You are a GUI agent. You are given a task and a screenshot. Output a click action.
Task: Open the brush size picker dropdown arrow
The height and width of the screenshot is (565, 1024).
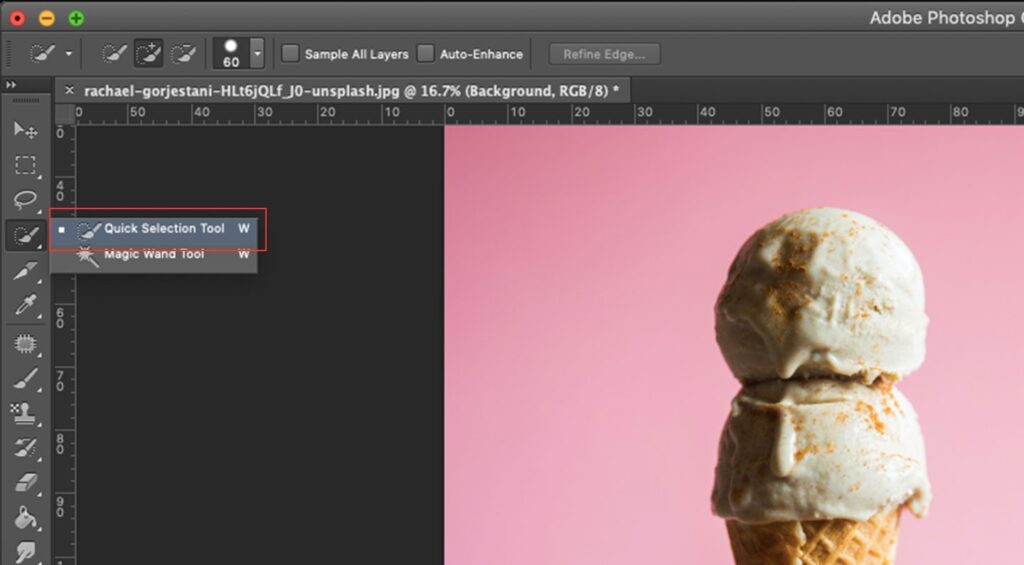pos(257,54)
